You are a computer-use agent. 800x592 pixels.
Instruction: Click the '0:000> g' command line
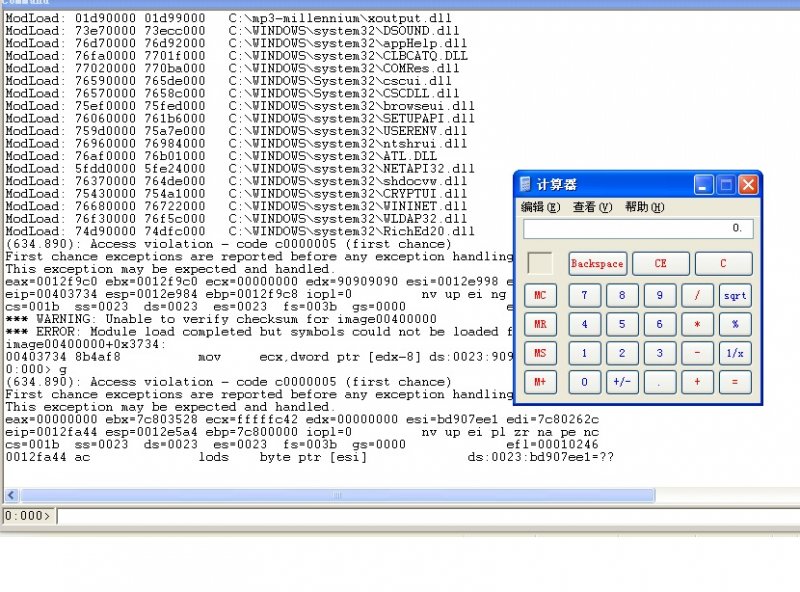point(36,369)
